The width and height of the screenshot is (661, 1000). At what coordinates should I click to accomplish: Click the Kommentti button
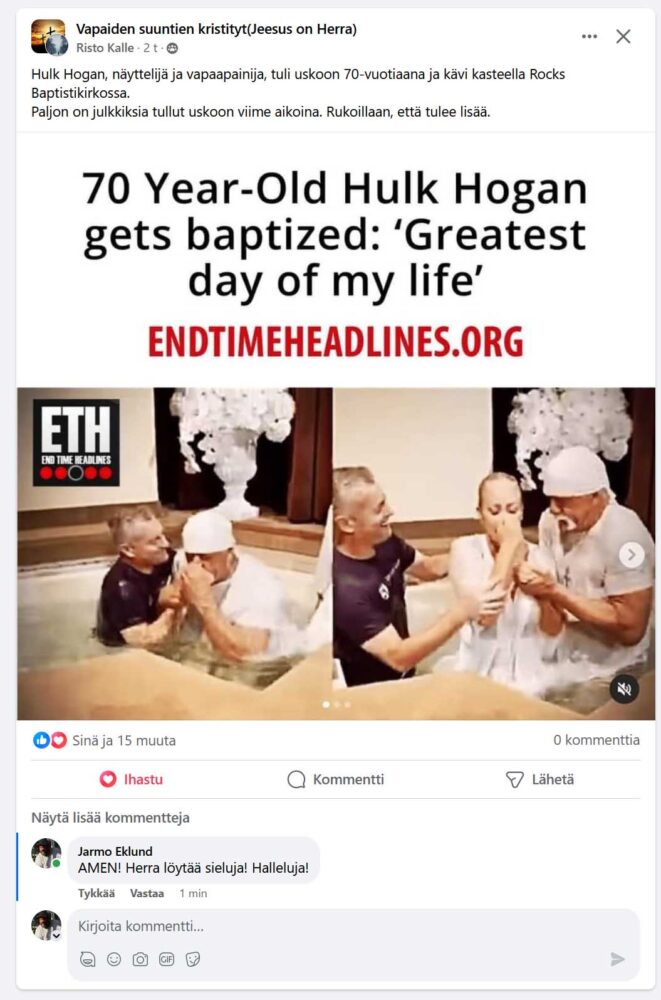coord(336,779)
